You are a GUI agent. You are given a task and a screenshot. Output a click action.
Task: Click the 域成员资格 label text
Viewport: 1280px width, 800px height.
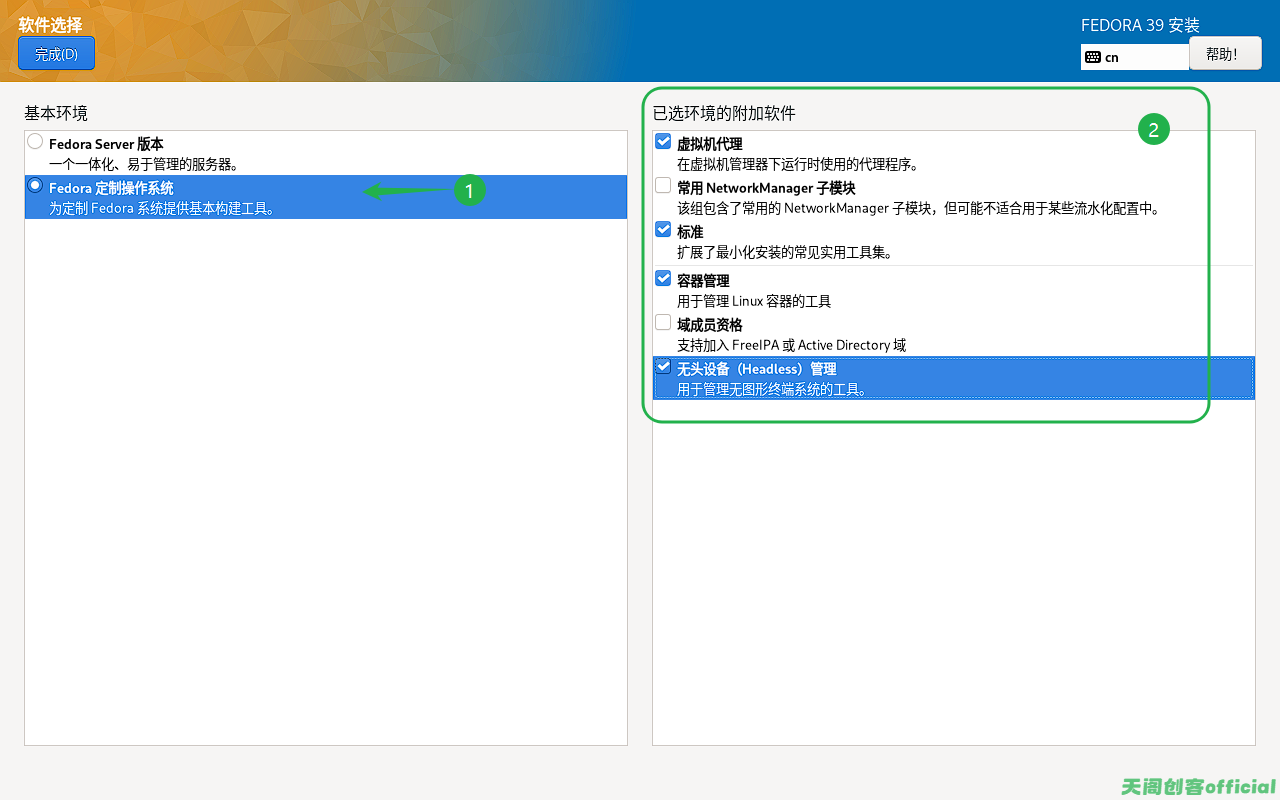pyautogui.click(x=710, y=325)
